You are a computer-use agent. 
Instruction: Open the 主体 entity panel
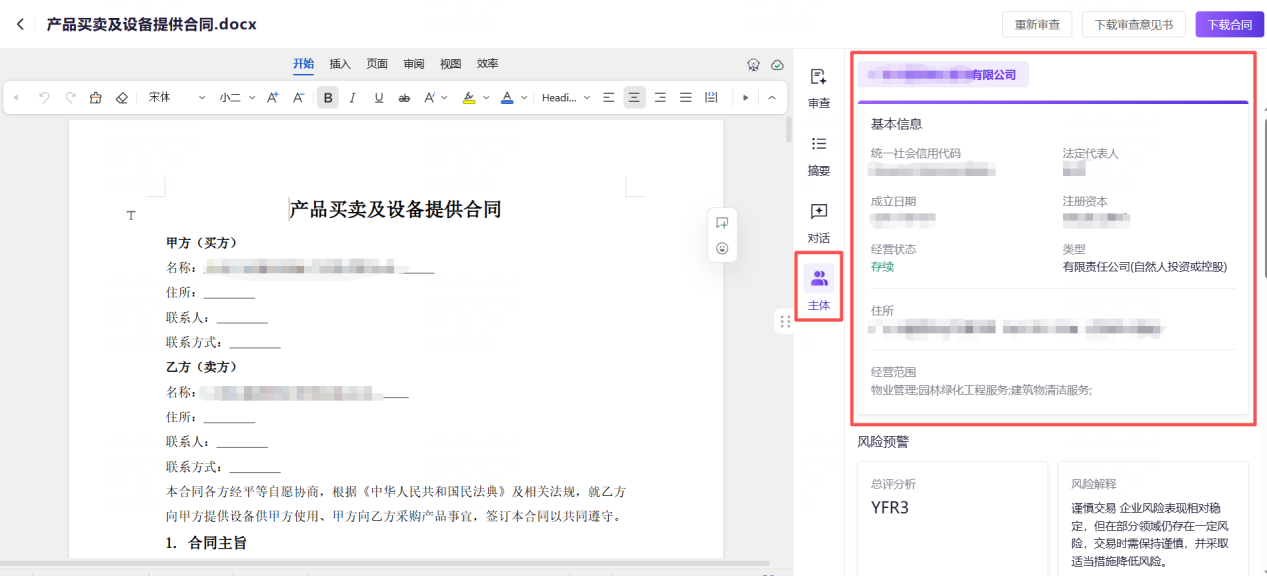coord(819,290)
